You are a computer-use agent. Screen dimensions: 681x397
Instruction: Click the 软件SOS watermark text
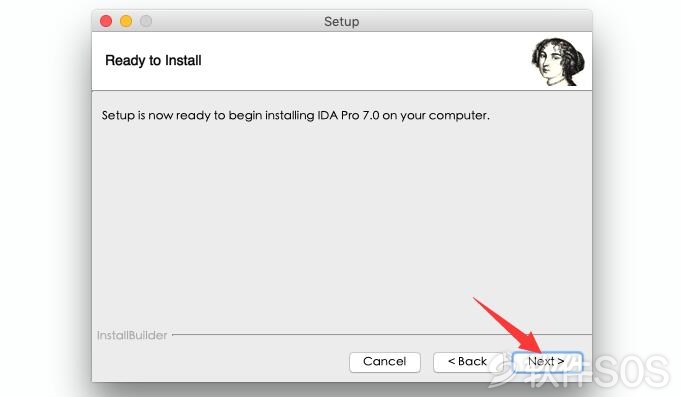click(597, 371)
